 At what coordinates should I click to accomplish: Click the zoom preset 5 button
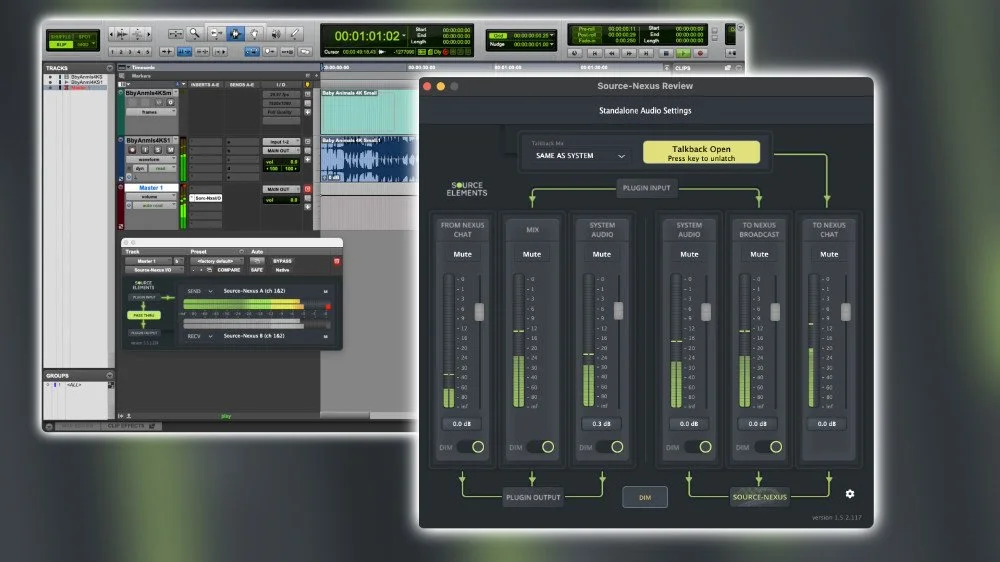[x=147, y=52]
